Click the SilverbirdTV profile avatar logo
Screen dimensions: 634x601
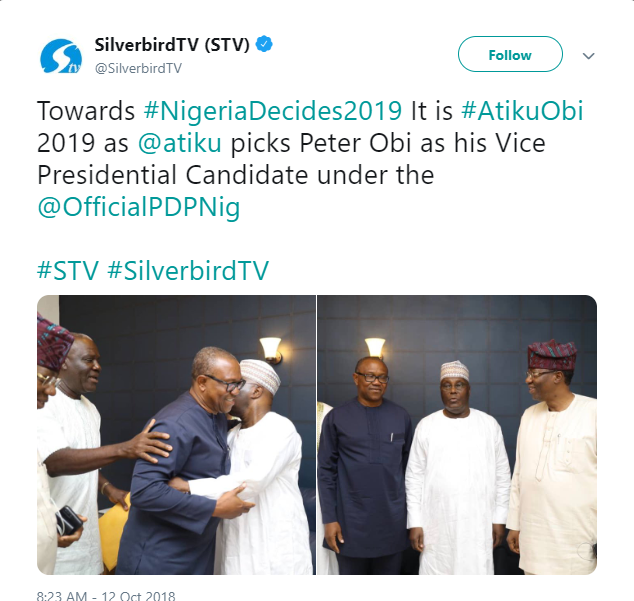click(61, 56)
